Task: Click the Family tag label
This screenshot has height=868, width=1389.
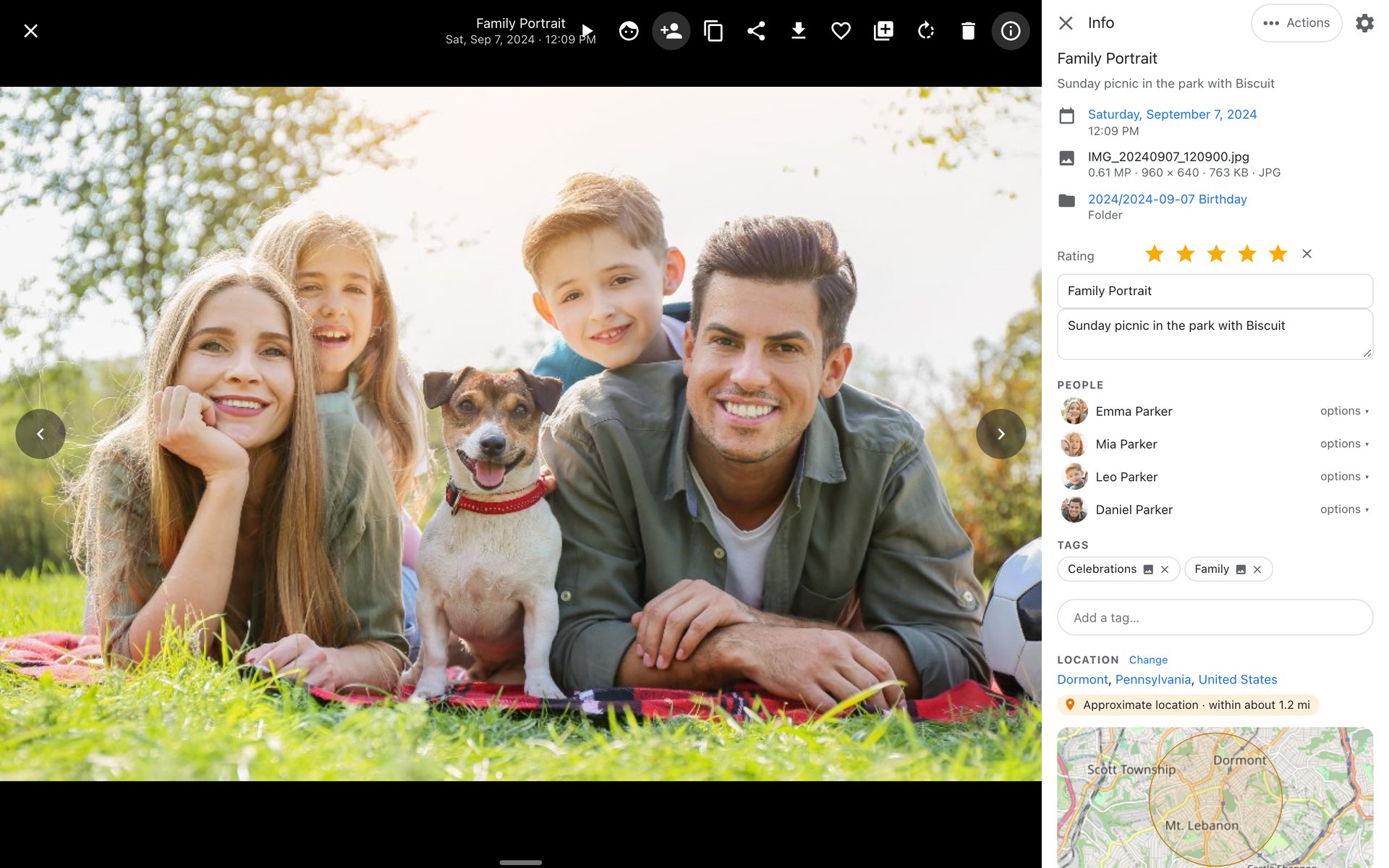Action: (1212, 569)
